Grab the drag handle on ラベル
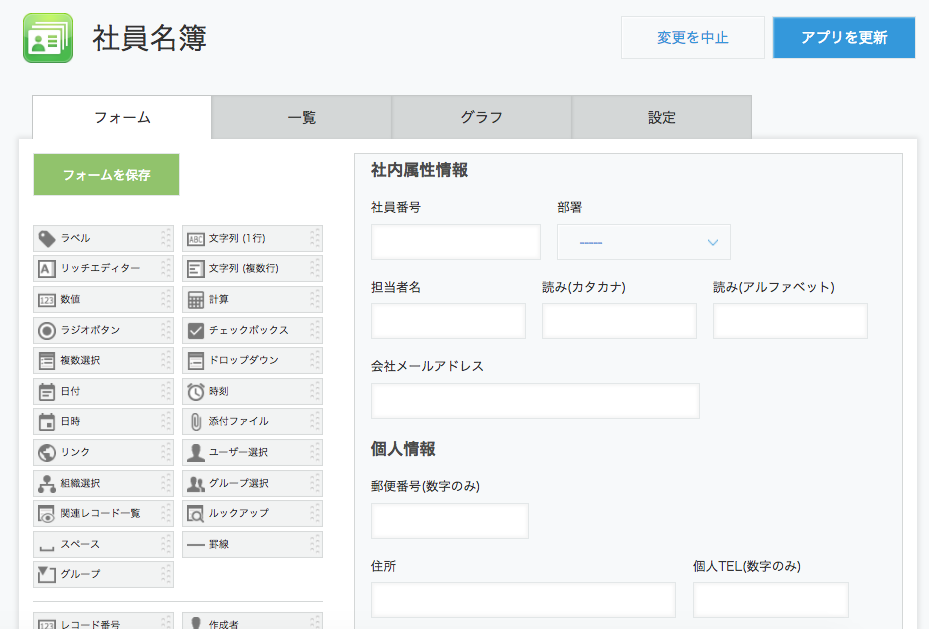 pyautogui.click(x=166, y=239)
